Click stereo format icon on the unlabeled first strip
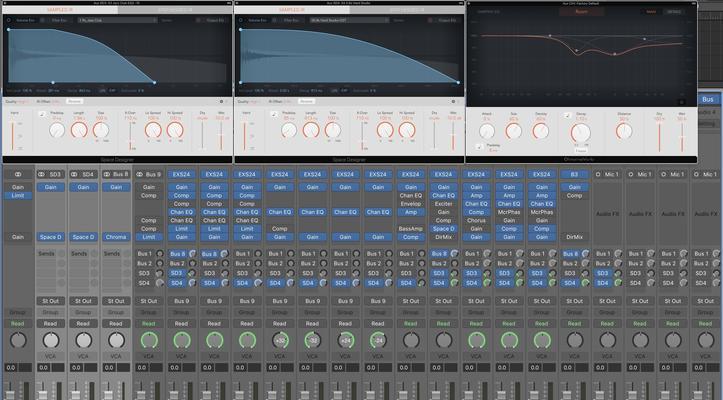 tap(18, 174)
